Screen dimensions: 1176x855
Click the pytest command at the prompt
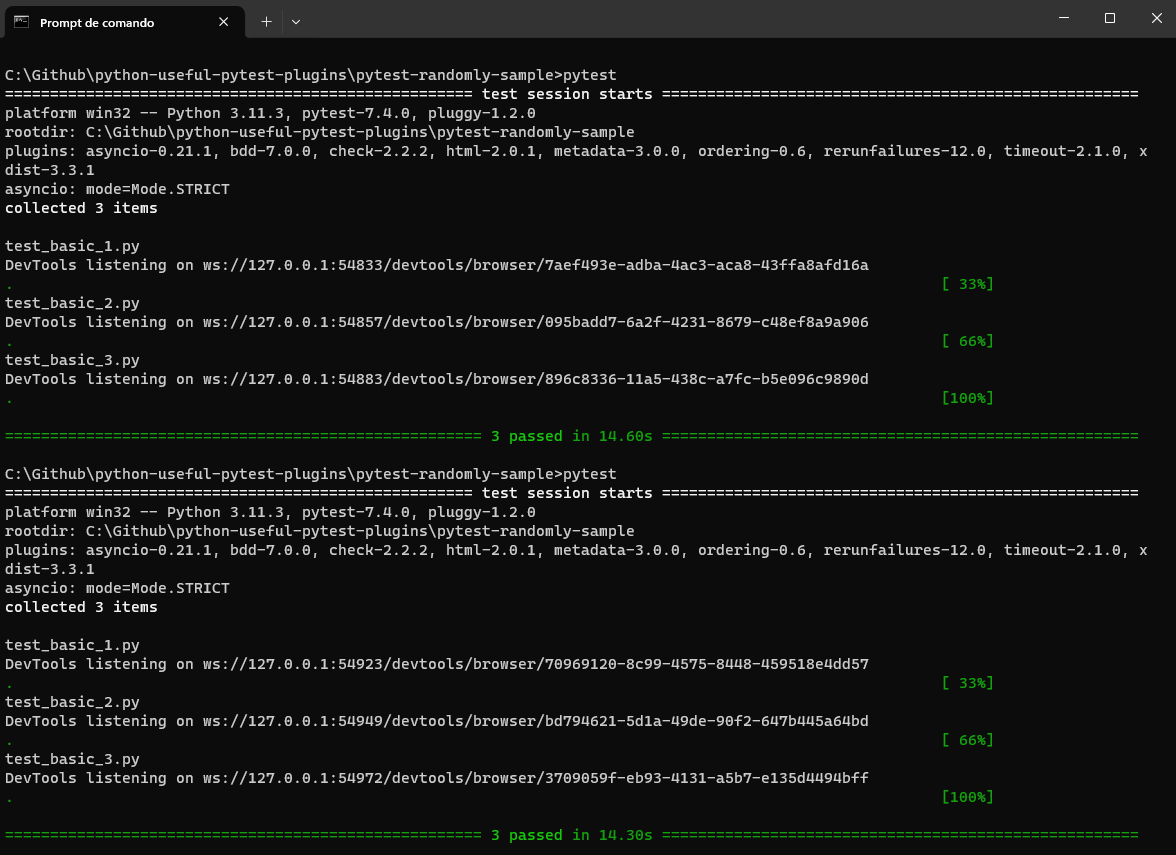click(x=592, y=74)
